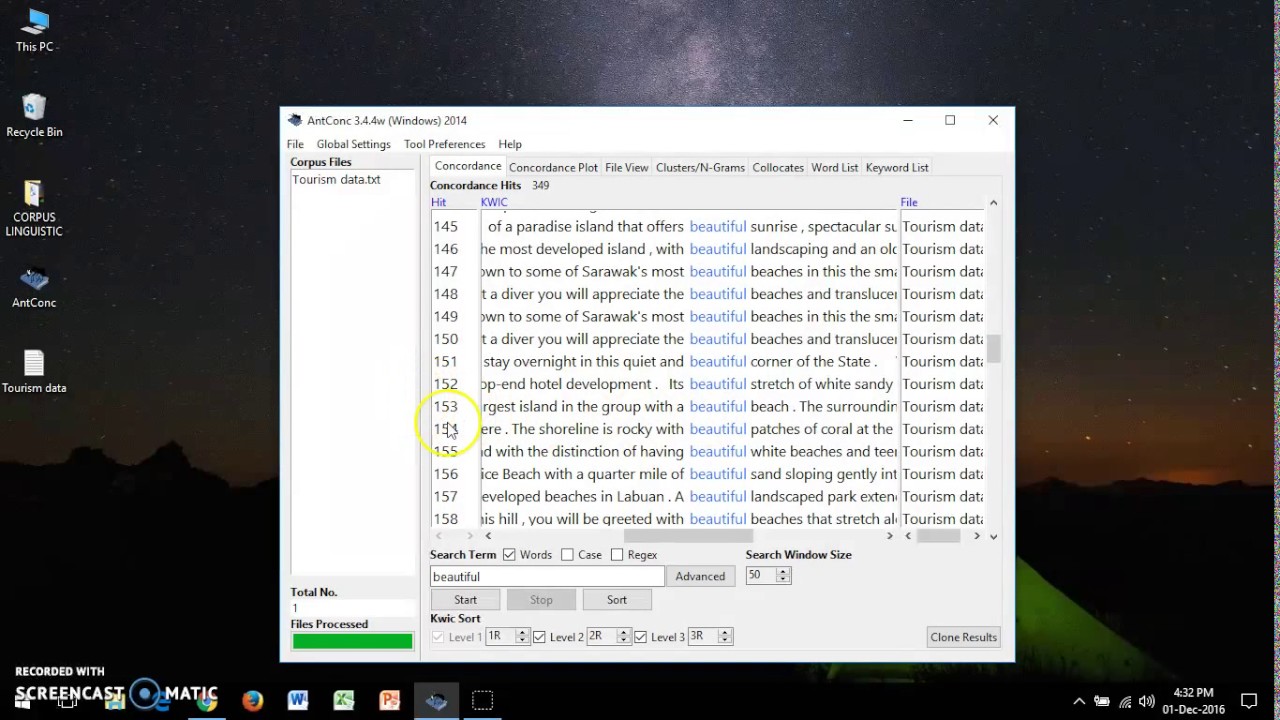Switch to the Concordance Plot tab
Viewport: 1280px width, 720px height.
tap(553, 168)
